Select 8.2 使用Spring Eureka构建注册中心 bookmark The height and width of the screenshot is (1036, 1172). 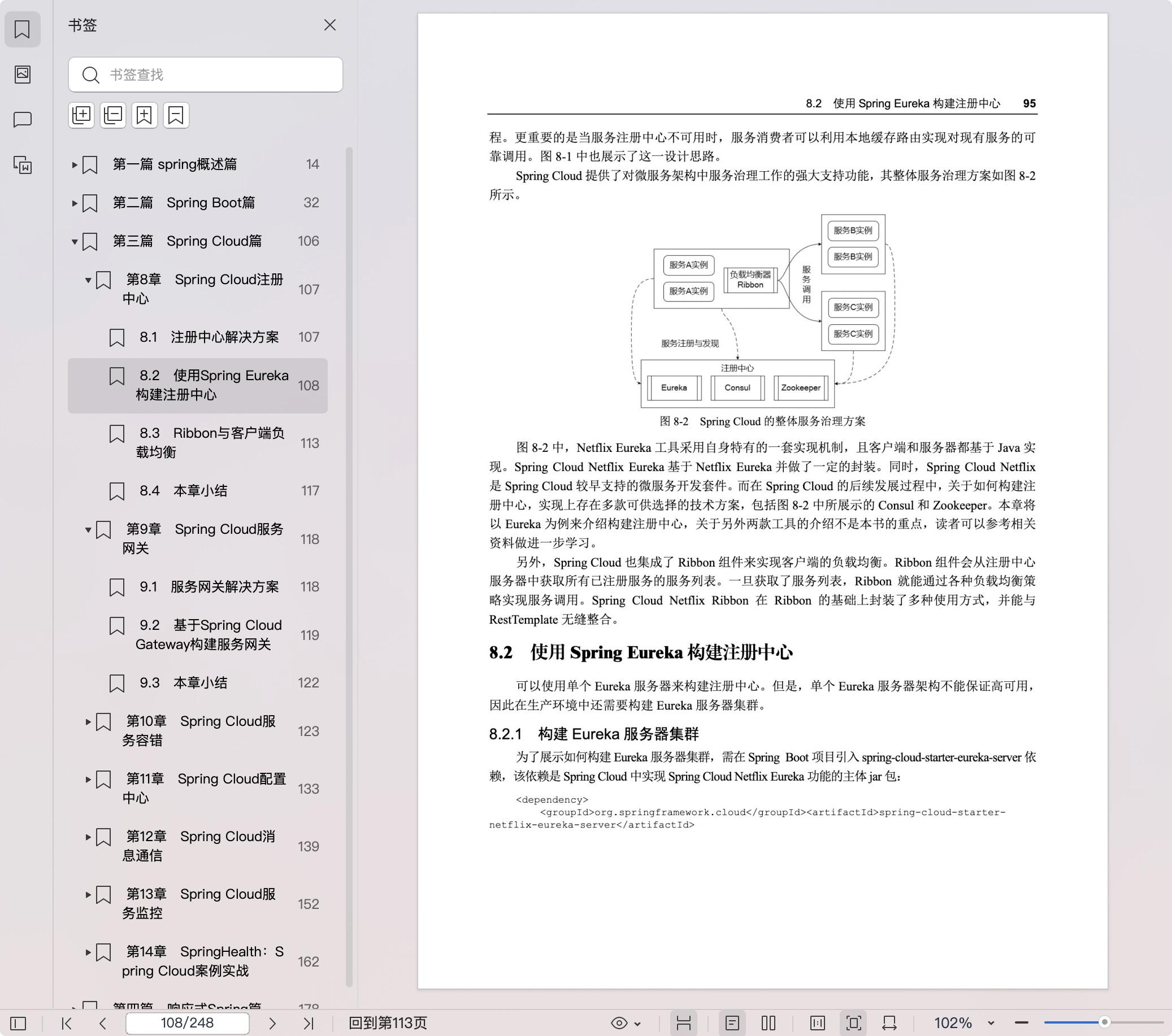197,385
